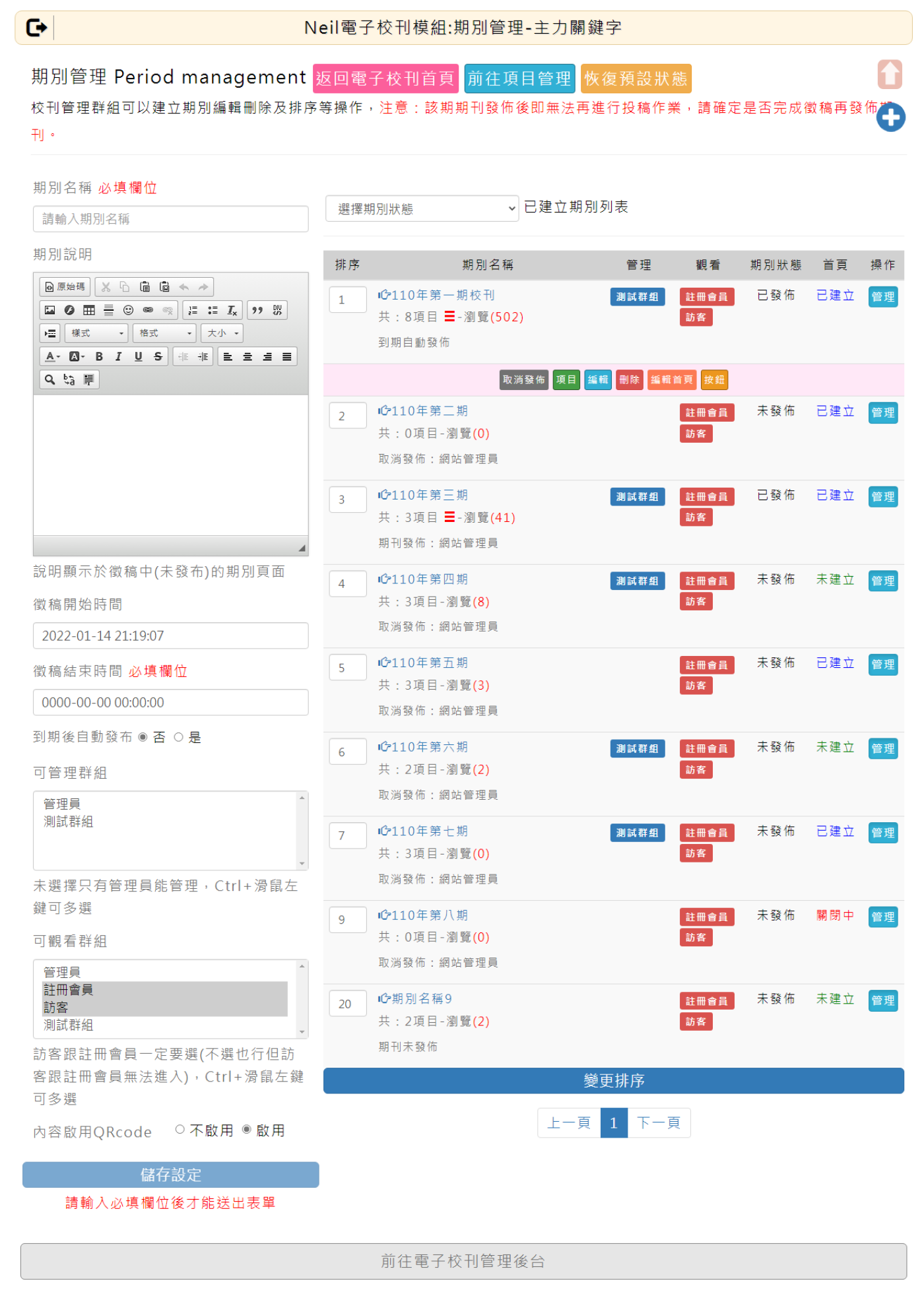
Task: Toggle bold formatting in editor
Action: coord(99,356)
